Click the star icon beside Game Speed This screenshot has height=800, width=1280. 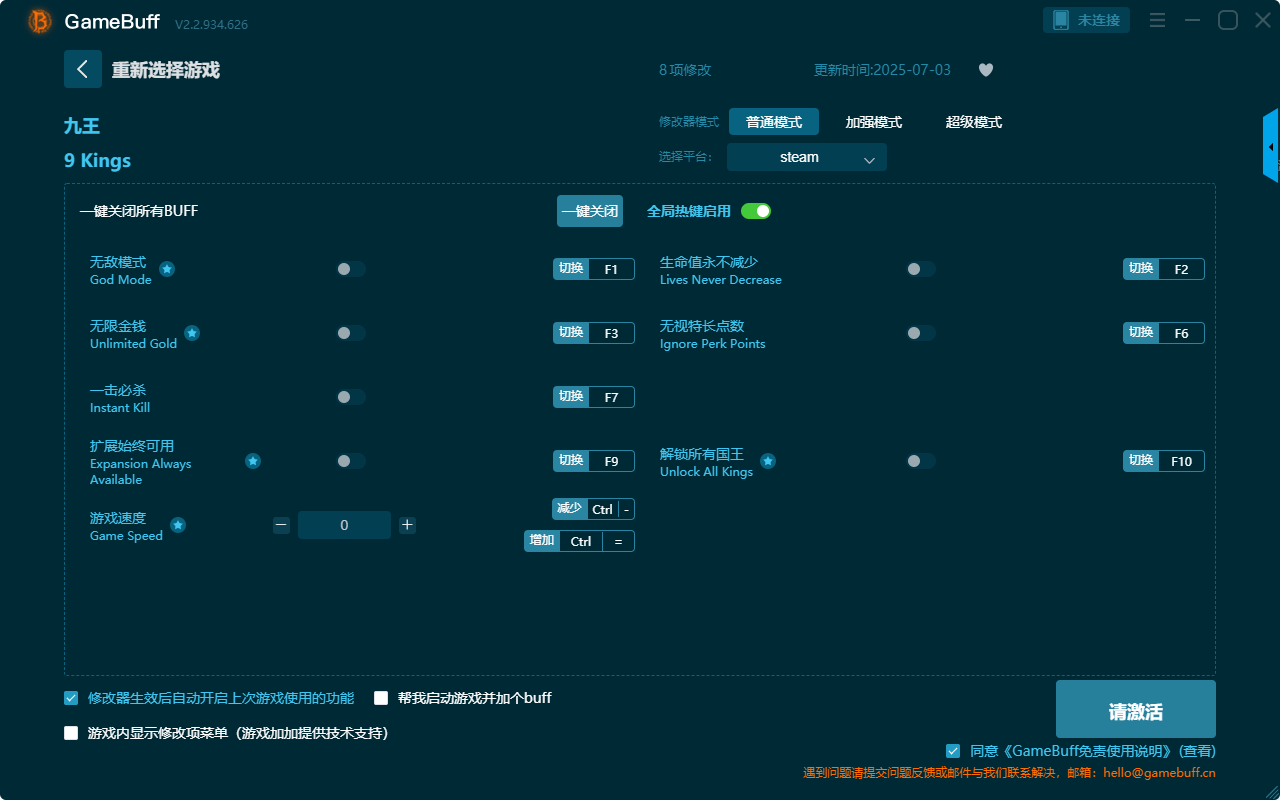(177, 524)
